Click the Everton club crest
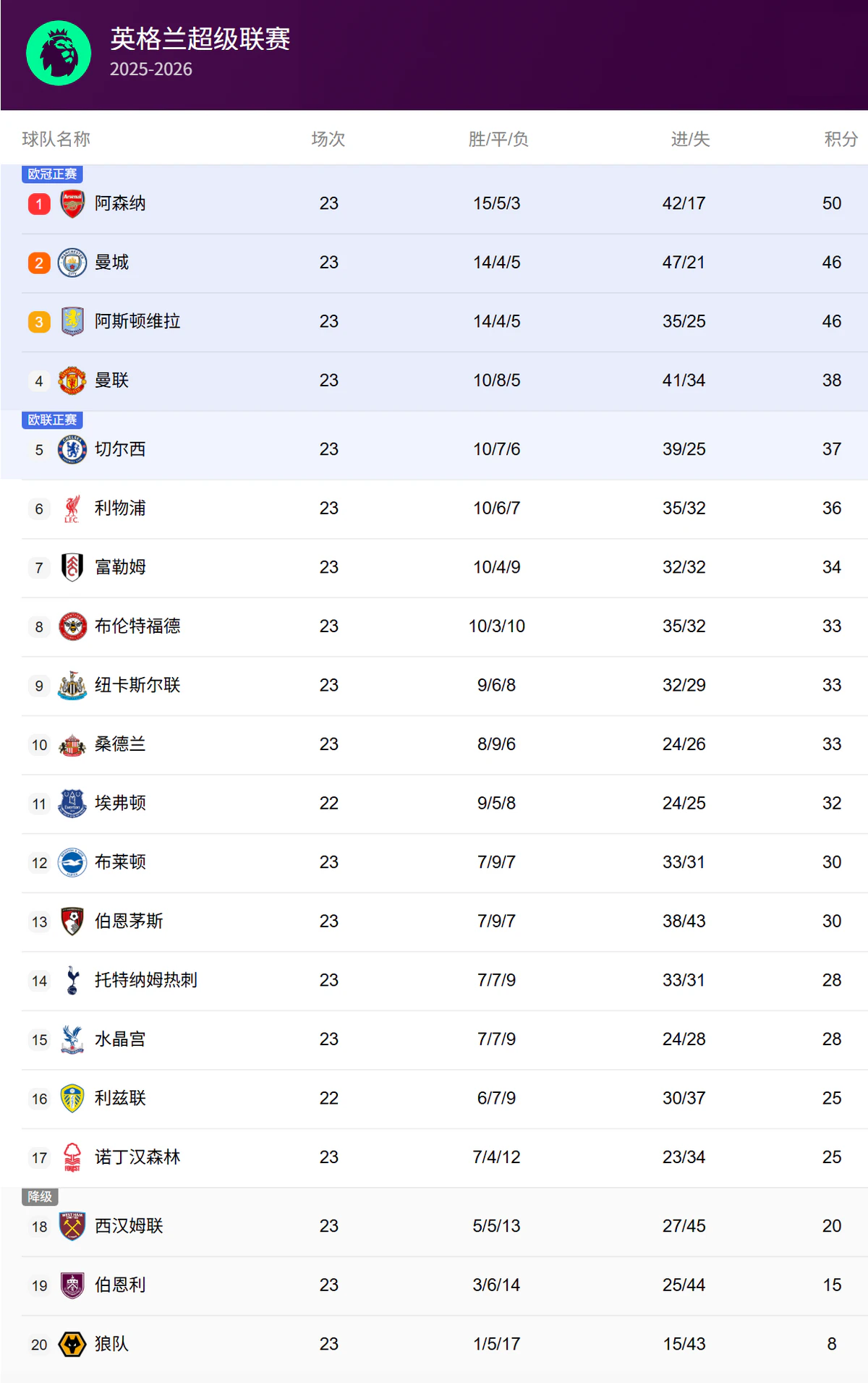 point(72,803)
